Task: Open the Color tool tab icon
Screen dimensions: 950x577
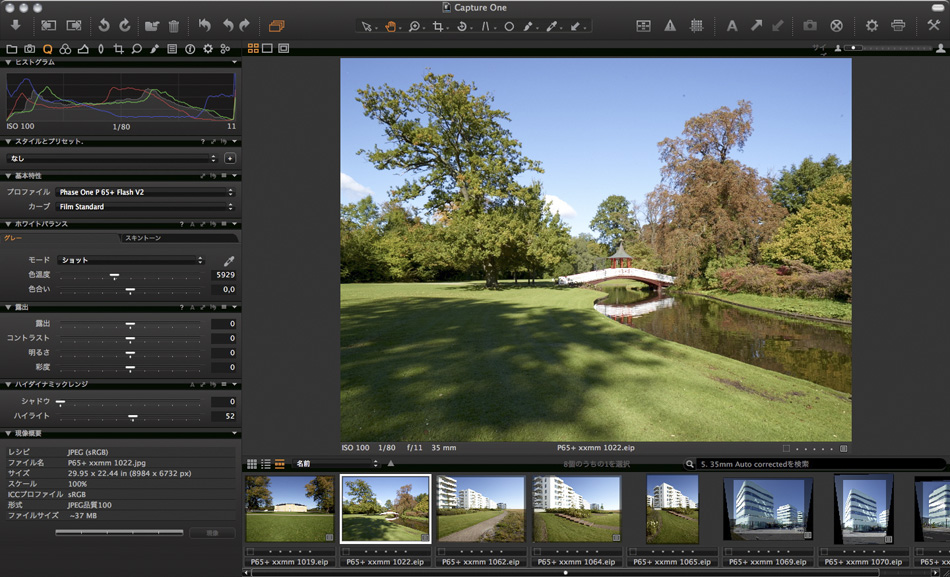Action: tap(65, 47)
